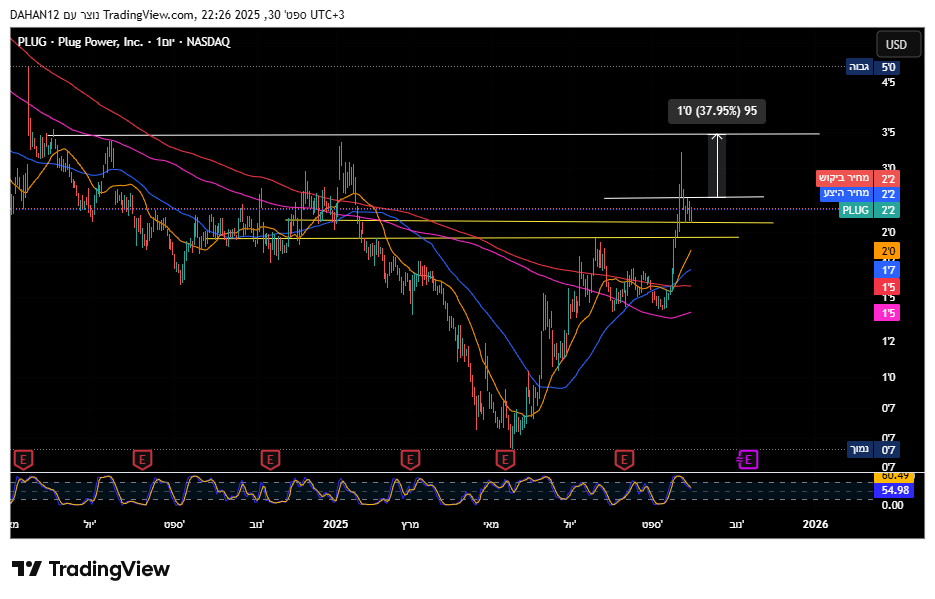Click the earnings marker above the מרץ label

(410, 460)
